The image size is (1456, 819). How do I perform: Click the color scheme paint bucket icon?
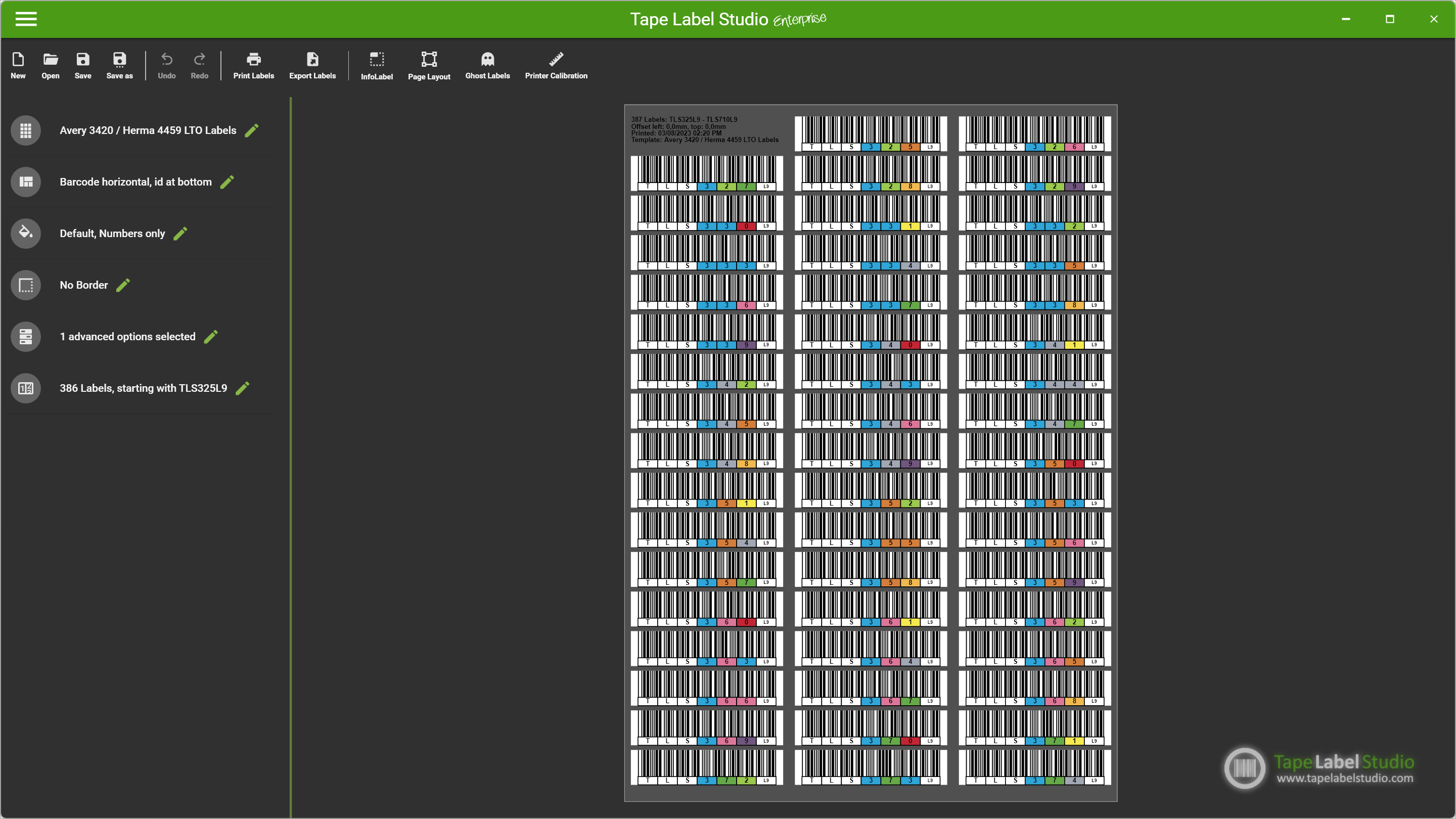click(26, 234)
